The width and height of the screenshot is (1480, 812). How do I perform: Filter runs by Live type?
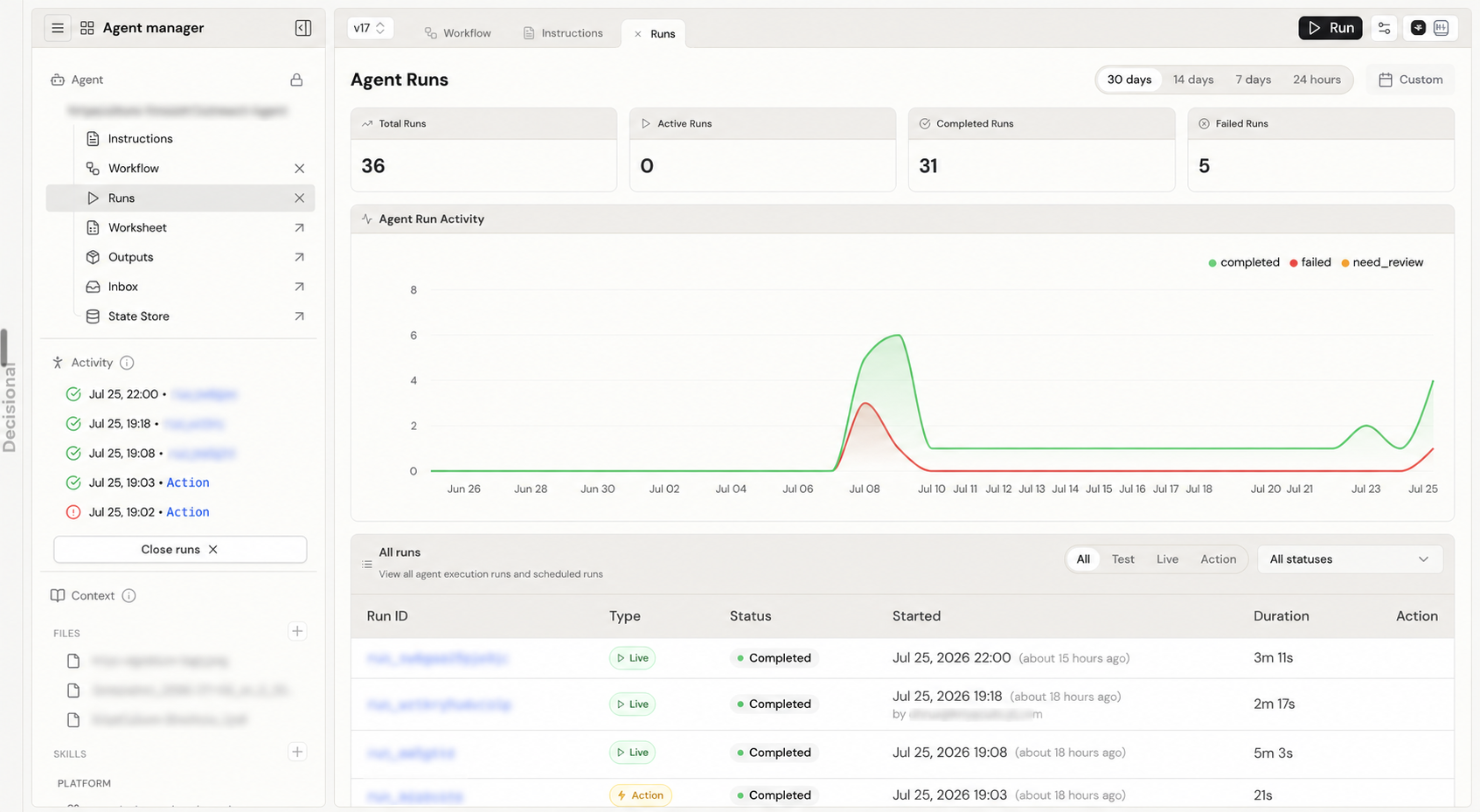pyautogui.click(x=1167, y=559)
